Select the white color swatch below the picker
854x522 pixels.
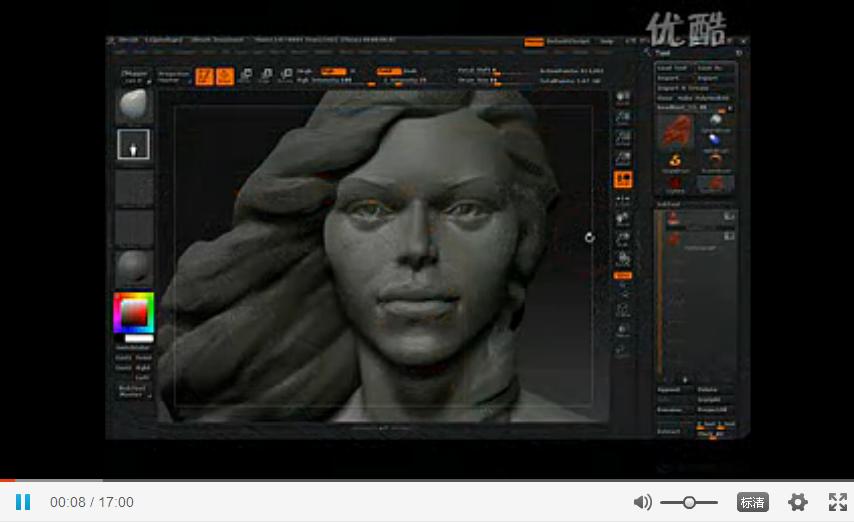point(139,338)
